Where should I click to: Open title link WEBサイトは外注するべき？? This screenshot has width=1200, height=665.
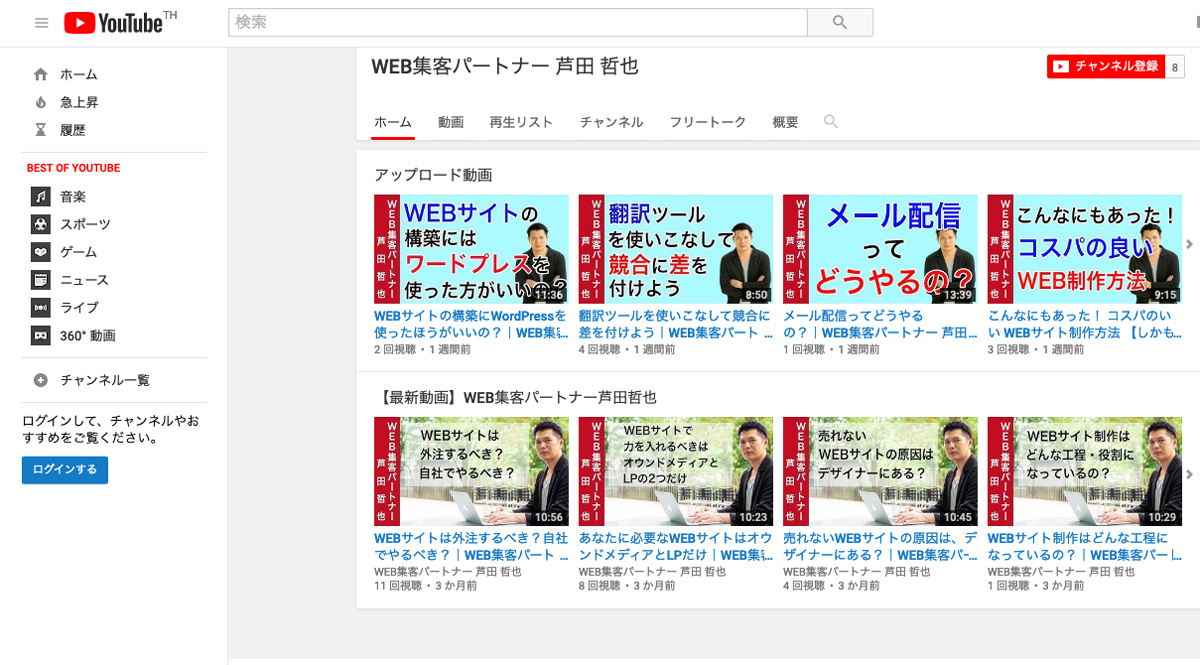point(471,546)
